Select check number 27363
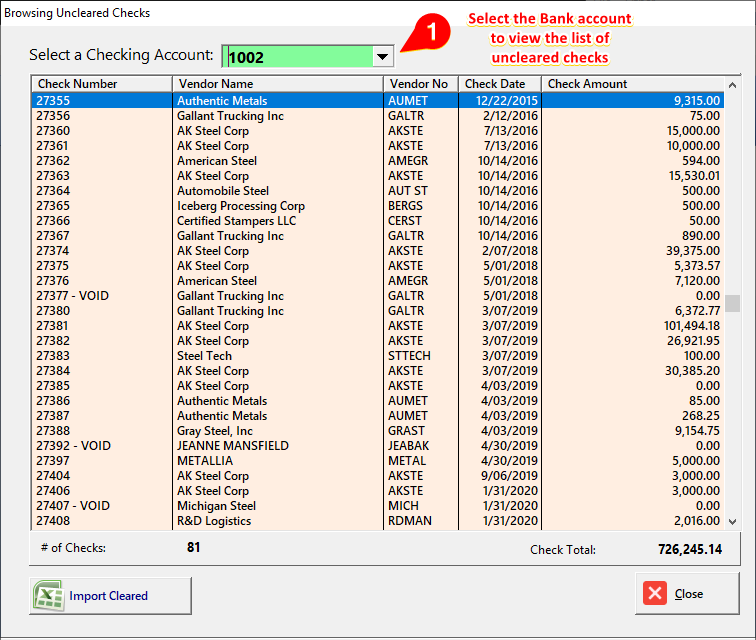The image size is (756, 640). [x=53, y=176]
